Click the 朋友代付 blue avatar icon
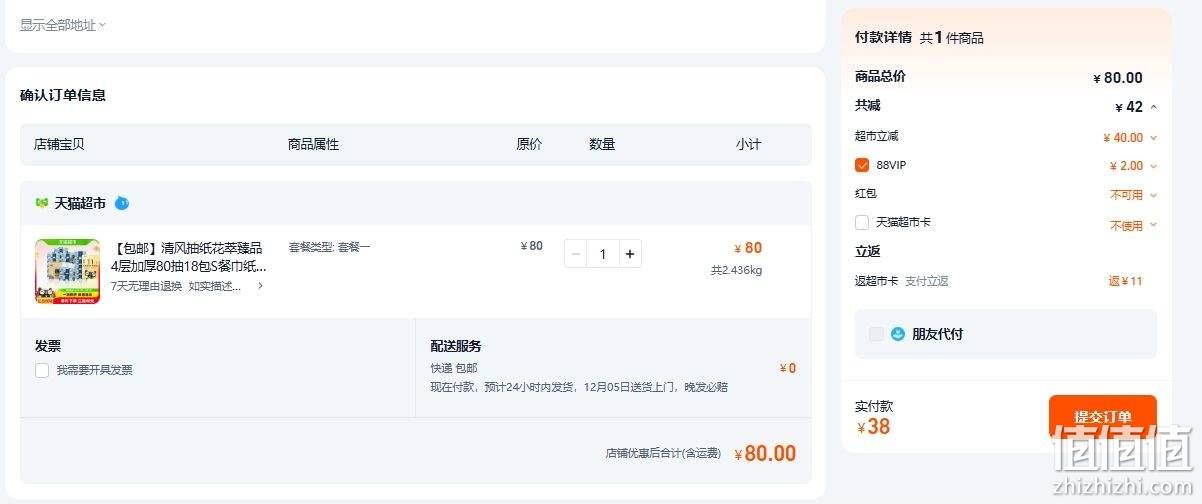 coord(898,334)
